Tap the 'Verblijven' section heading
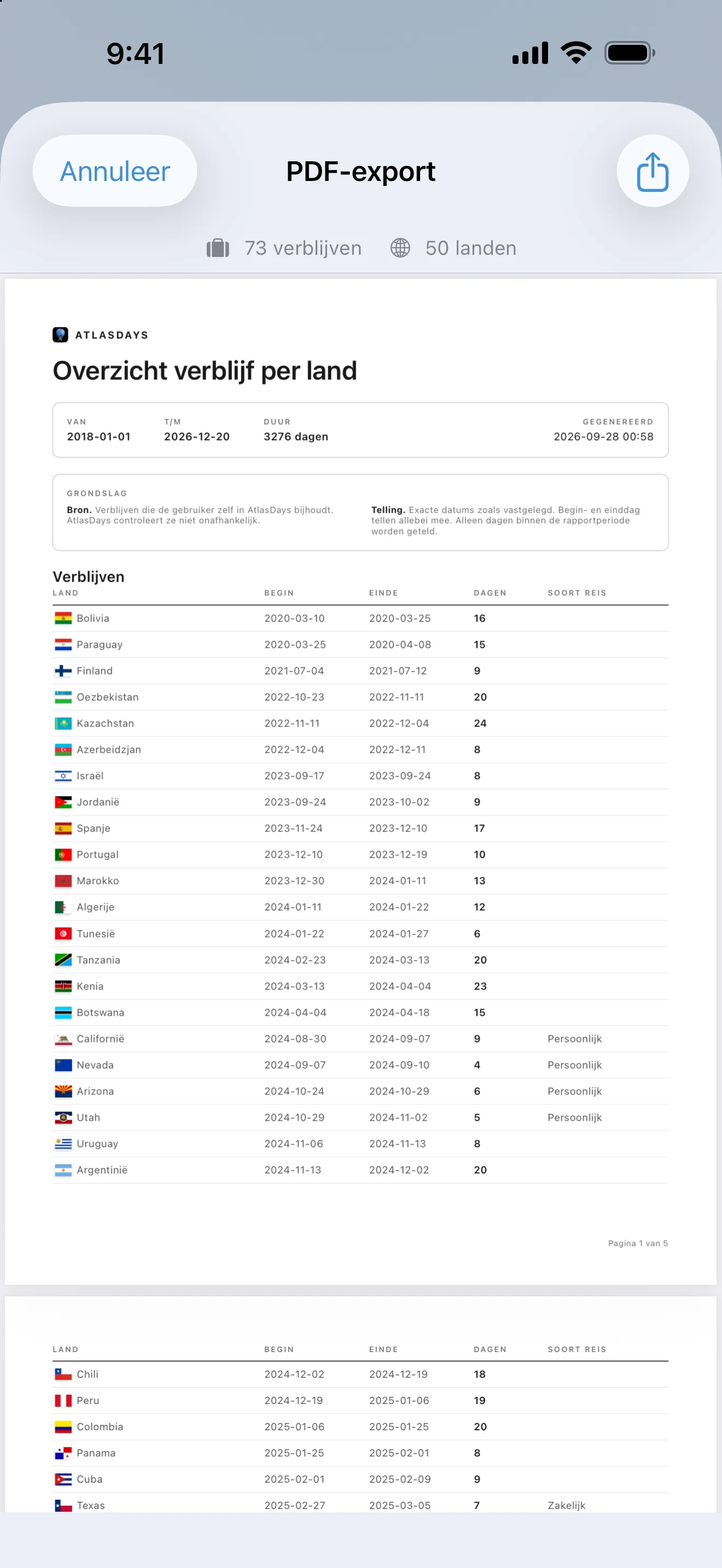Screen dimensions: 722x1568 click(x=88, y=576)
